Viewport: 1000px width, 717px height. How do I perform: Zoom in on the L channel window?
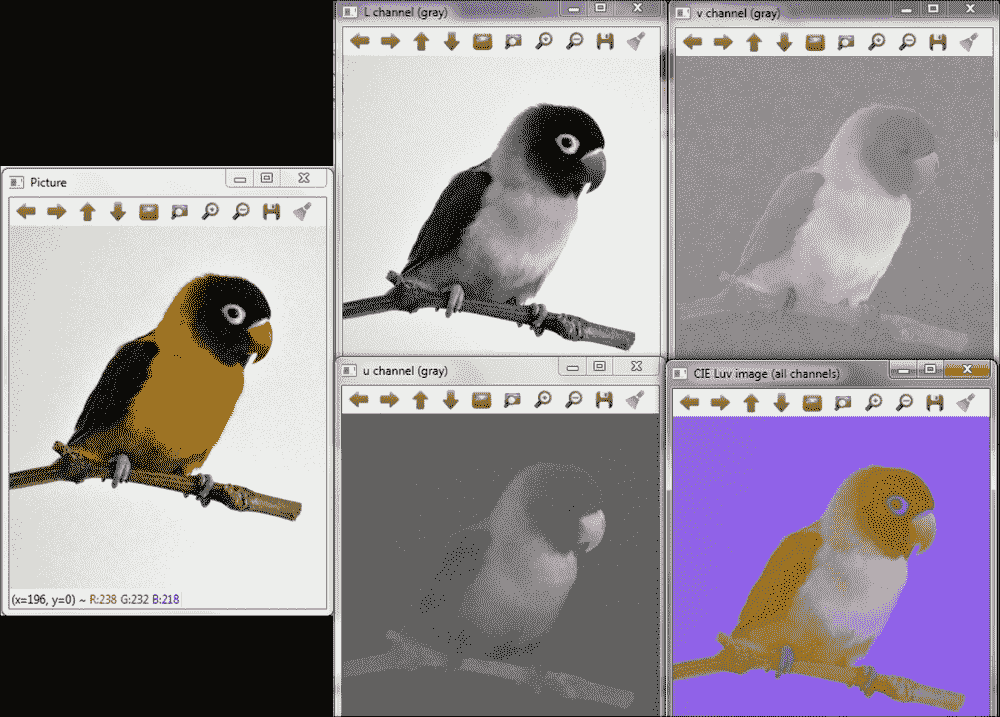(543, 41)
